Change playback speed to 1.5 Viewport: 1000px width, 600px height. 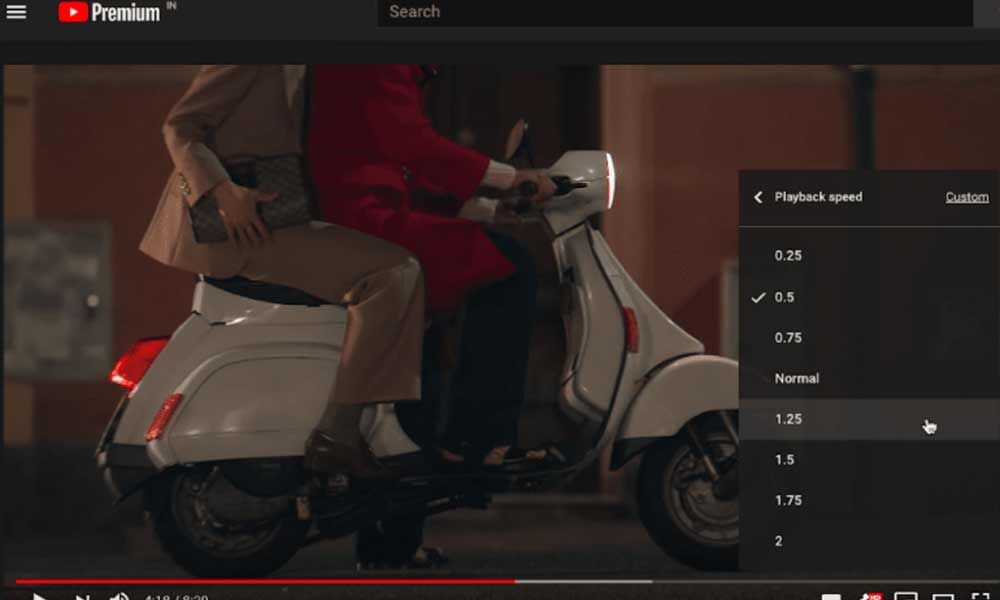tap(784, 460)
